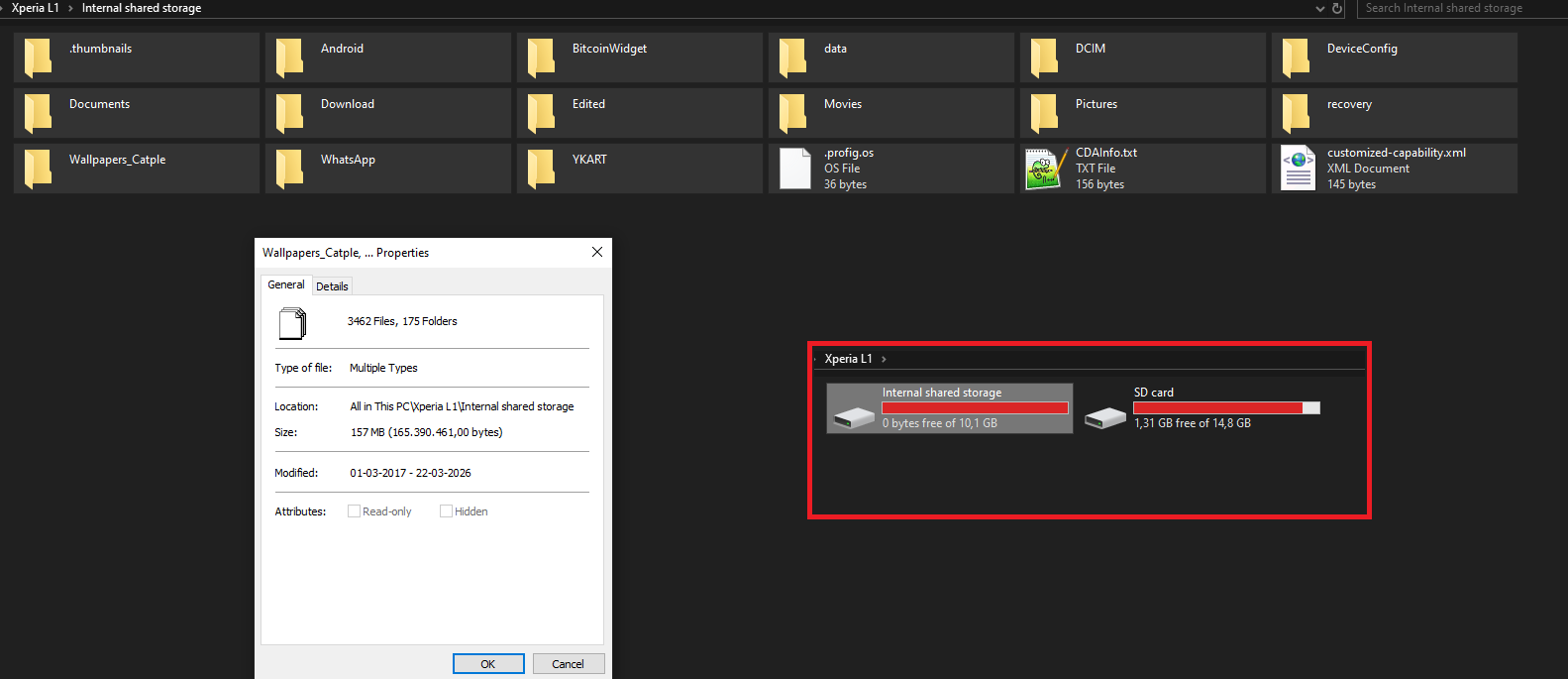This screenshot has height=679, width=1568.
Task: Click Xperia L1 breadcrumb in inset window
Action: [x=848, y=359]
